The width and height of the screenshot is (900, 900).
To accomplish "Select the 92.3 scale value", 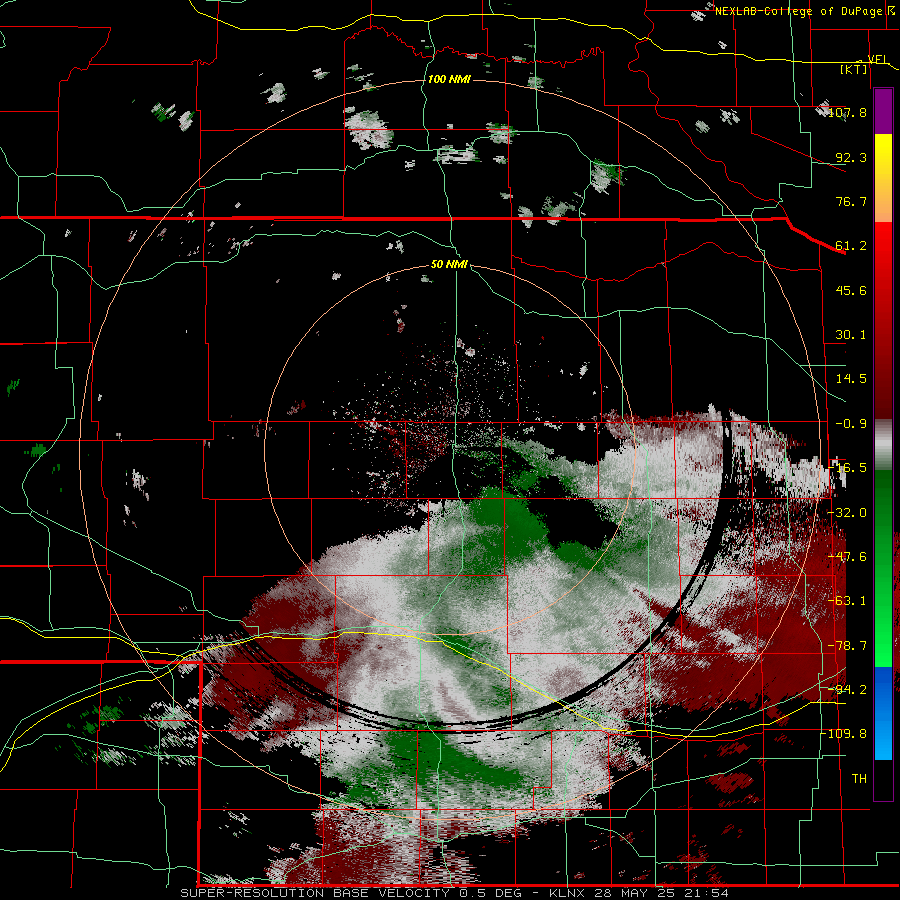I will pos(852,157).
